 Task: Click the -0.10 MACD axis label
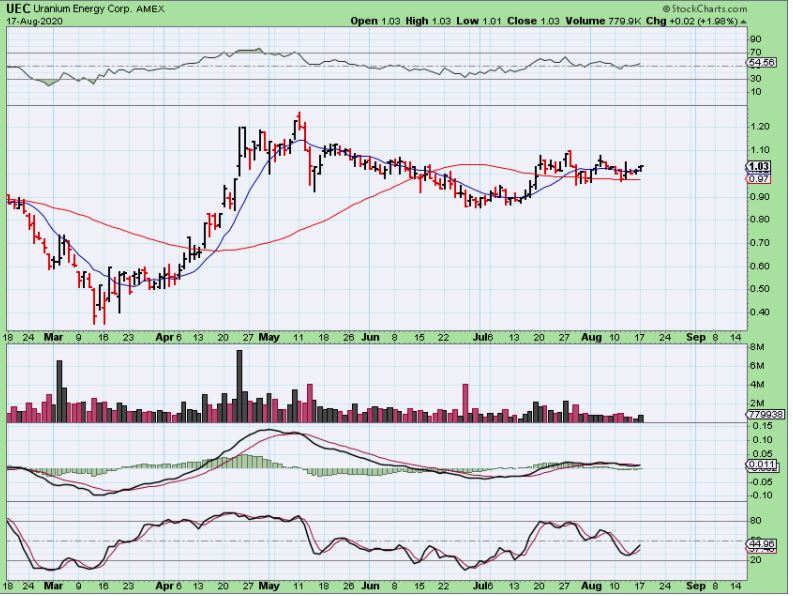coord(761,495)
